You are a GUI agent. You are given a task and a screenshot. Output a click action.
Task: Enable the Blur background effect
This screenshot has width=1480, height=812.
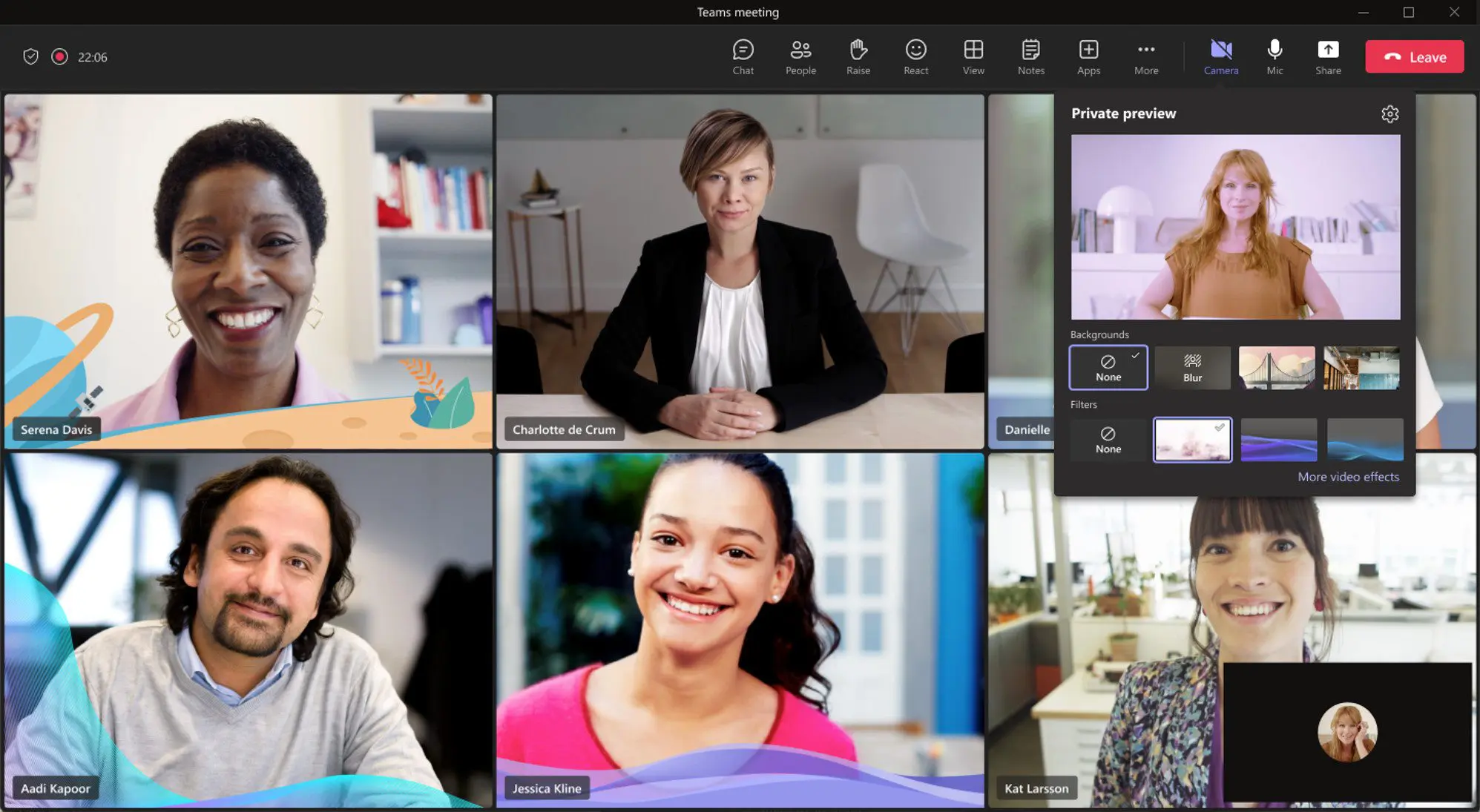1192,367
